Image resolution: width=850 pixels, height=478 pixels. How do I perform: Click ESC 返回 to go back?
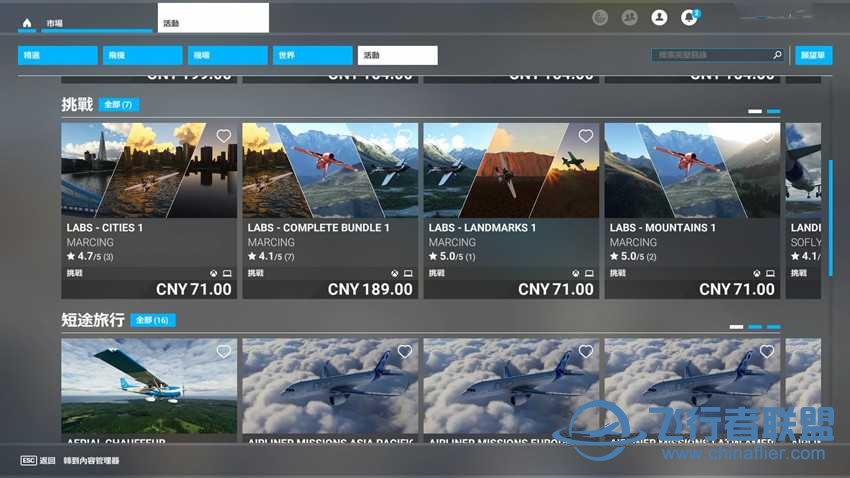38,460
